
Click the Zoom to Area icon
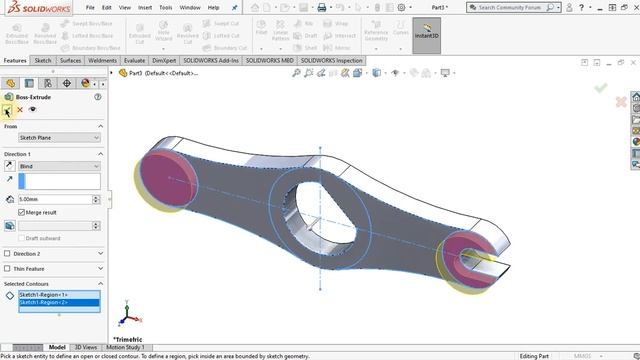point(309,73)
